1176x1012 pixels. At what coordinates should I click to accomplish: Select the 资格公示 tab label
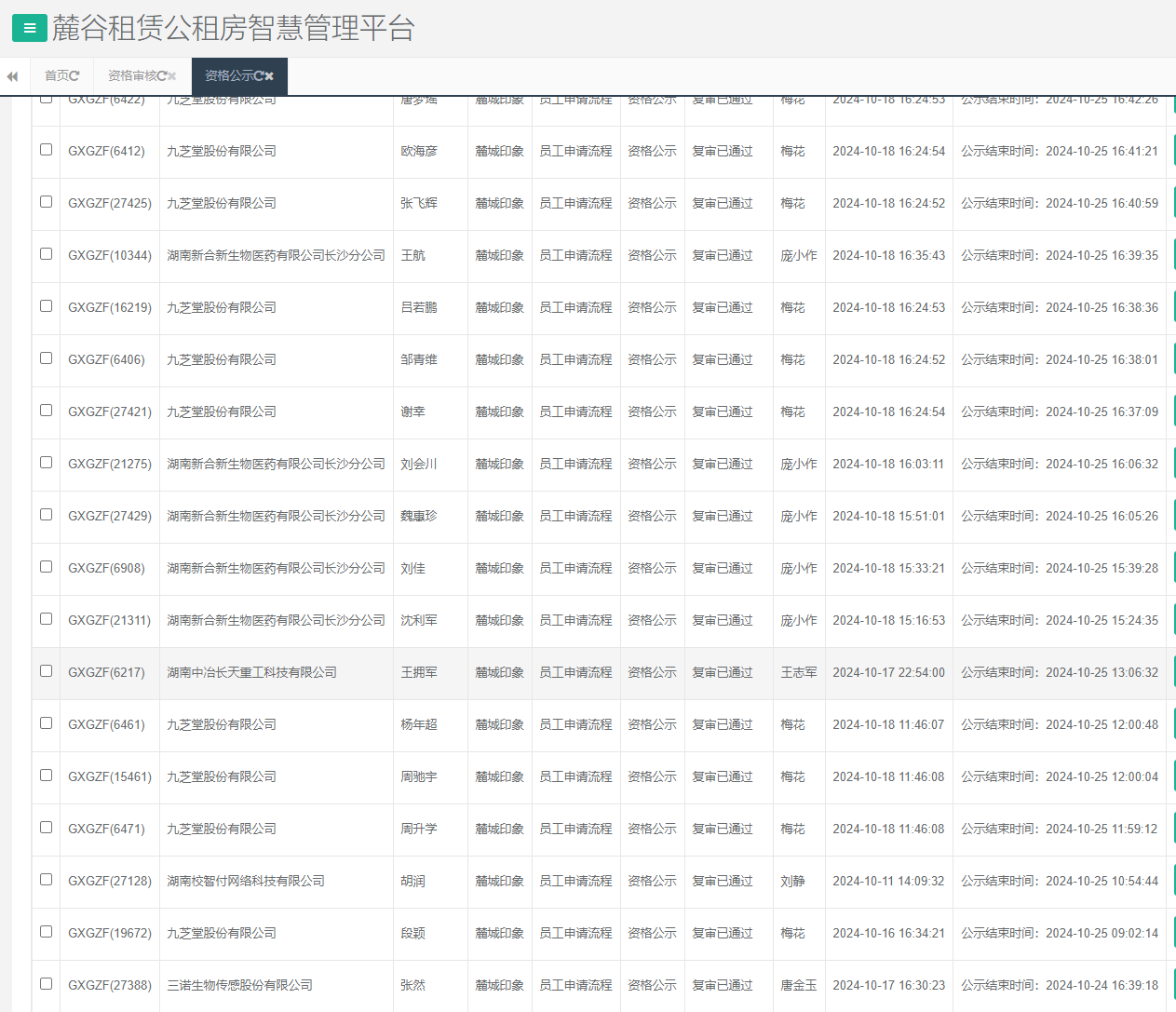click(228, 76)
